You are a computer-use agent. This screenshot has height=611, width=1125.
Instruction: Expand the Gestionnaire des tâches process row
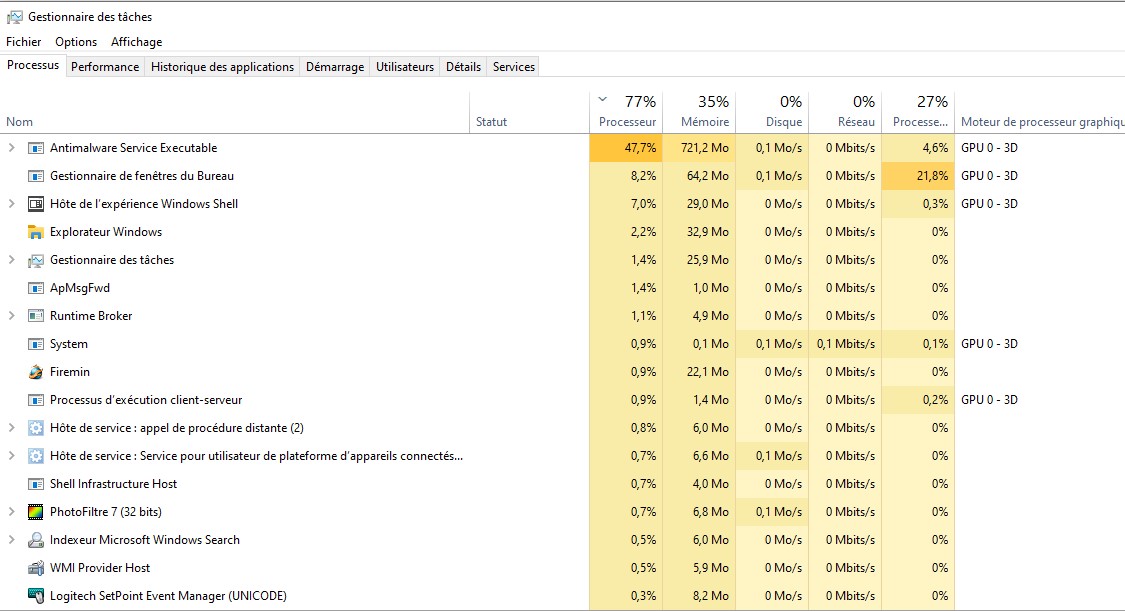(x=11, y=260)
